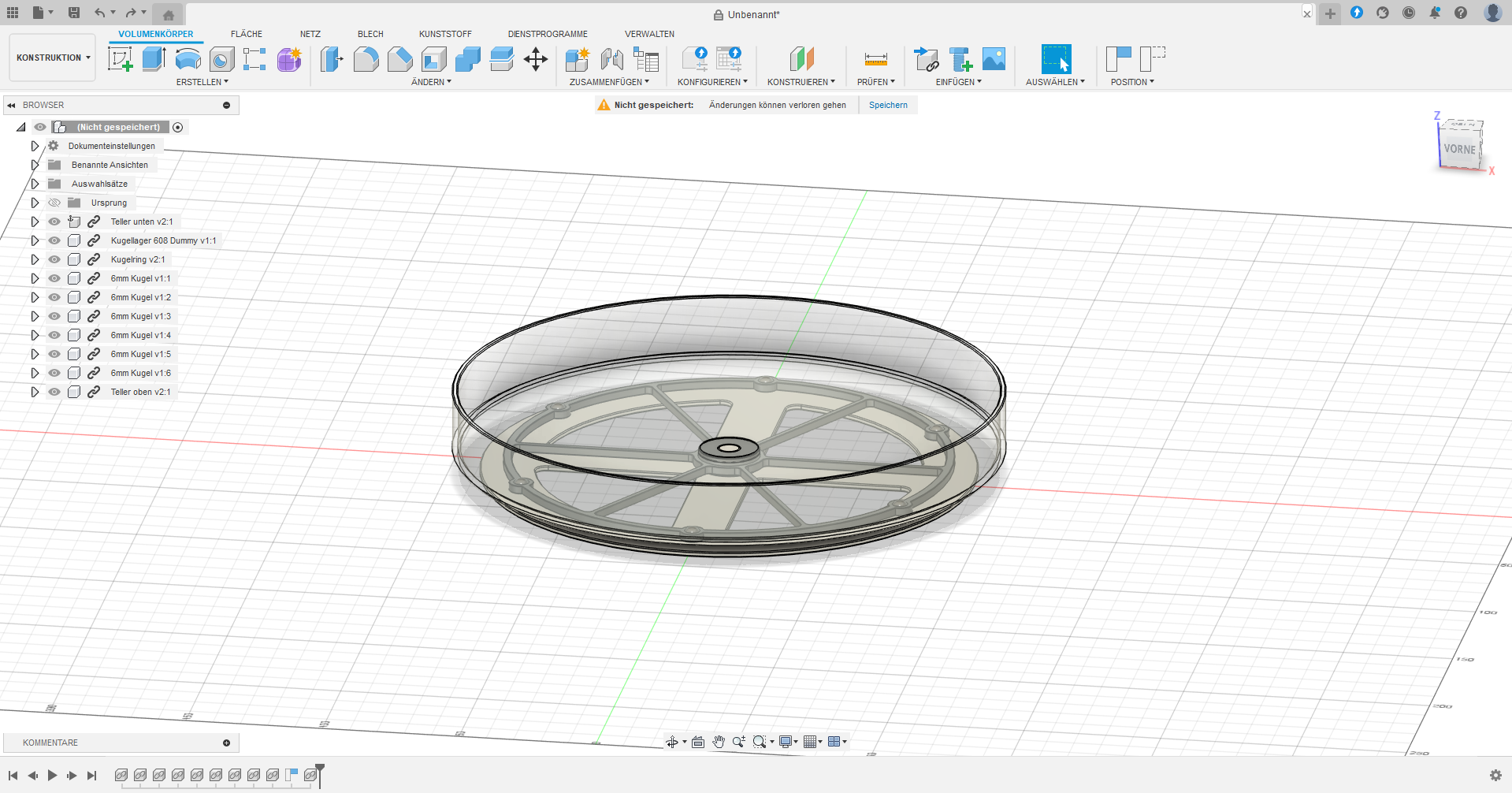Select the Extrude tool
This screenshot has width=1512, height=793.
click(154, 59)
